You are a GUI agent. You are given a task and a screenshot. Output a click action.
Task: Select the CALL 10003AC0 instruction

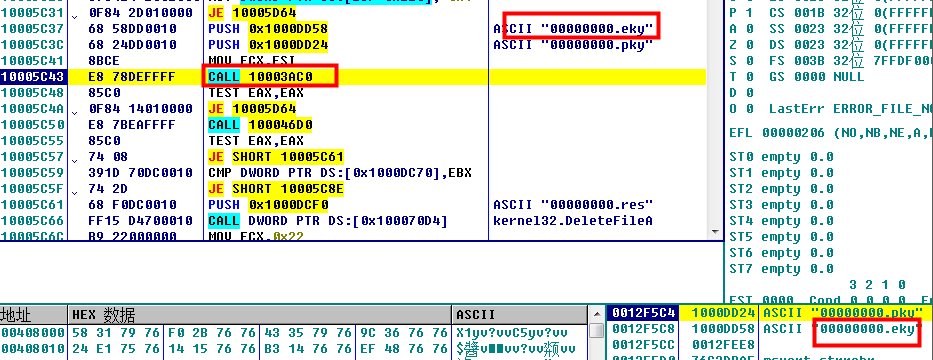click(x=260, y=77)
